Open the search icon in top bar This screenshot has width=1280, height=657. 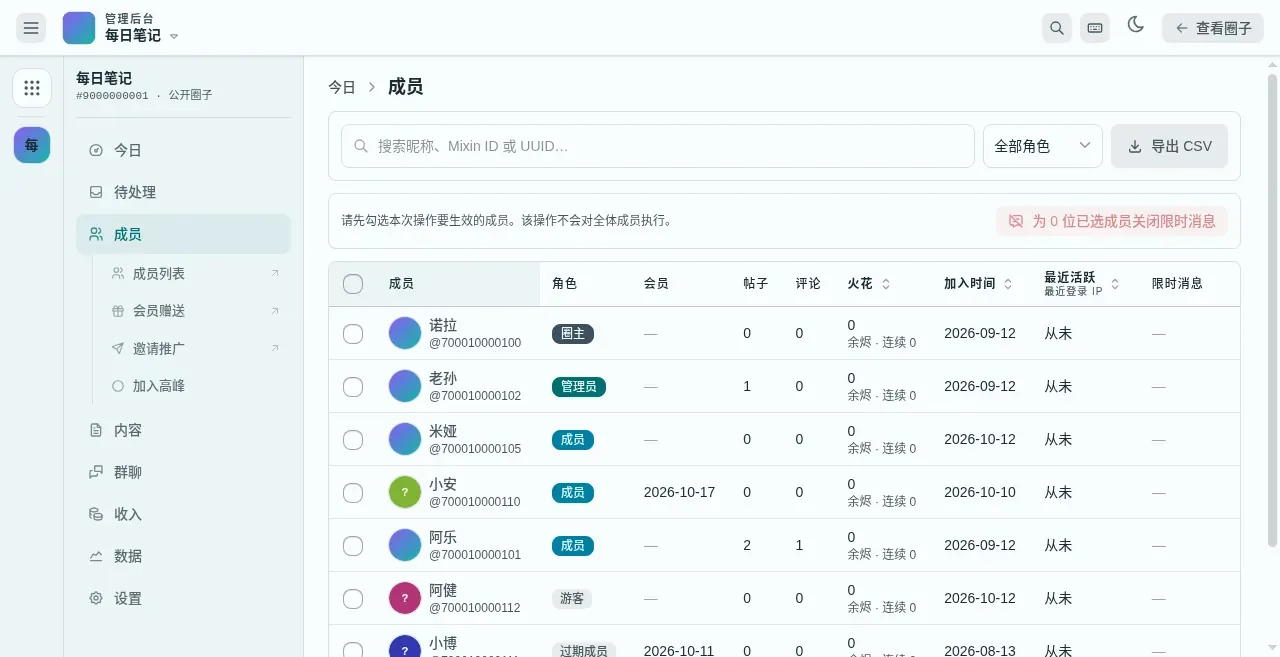[x=1056, y=28]
